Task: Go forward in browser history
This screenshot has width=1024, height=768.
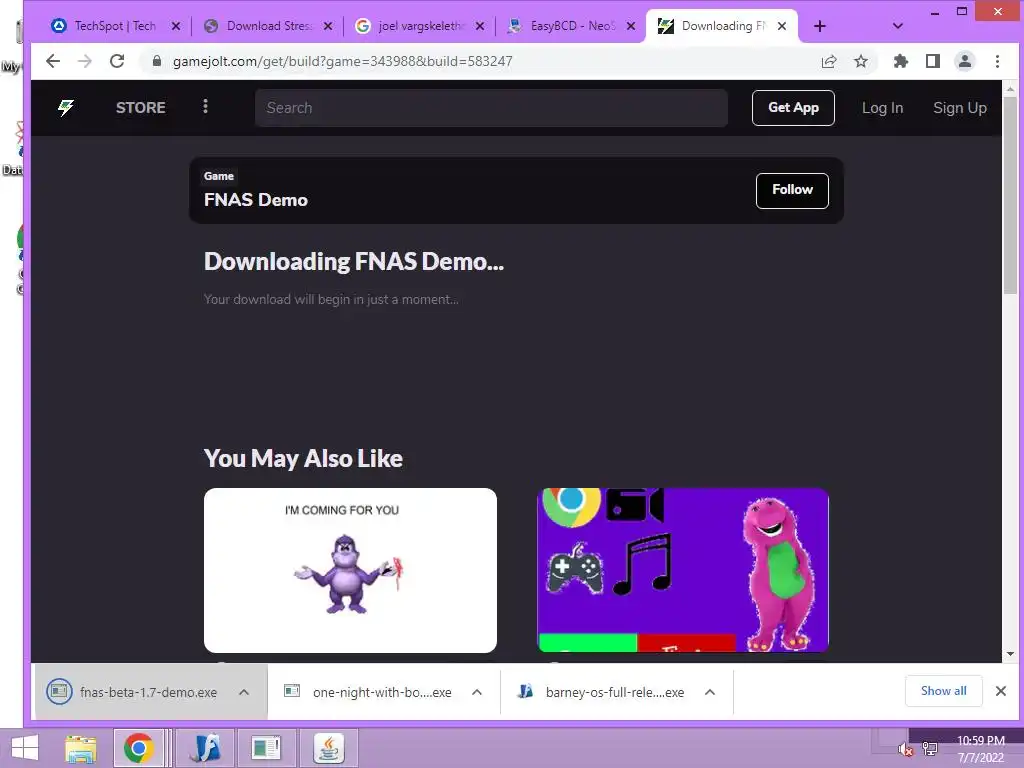Action: click(x=85, y=61)
